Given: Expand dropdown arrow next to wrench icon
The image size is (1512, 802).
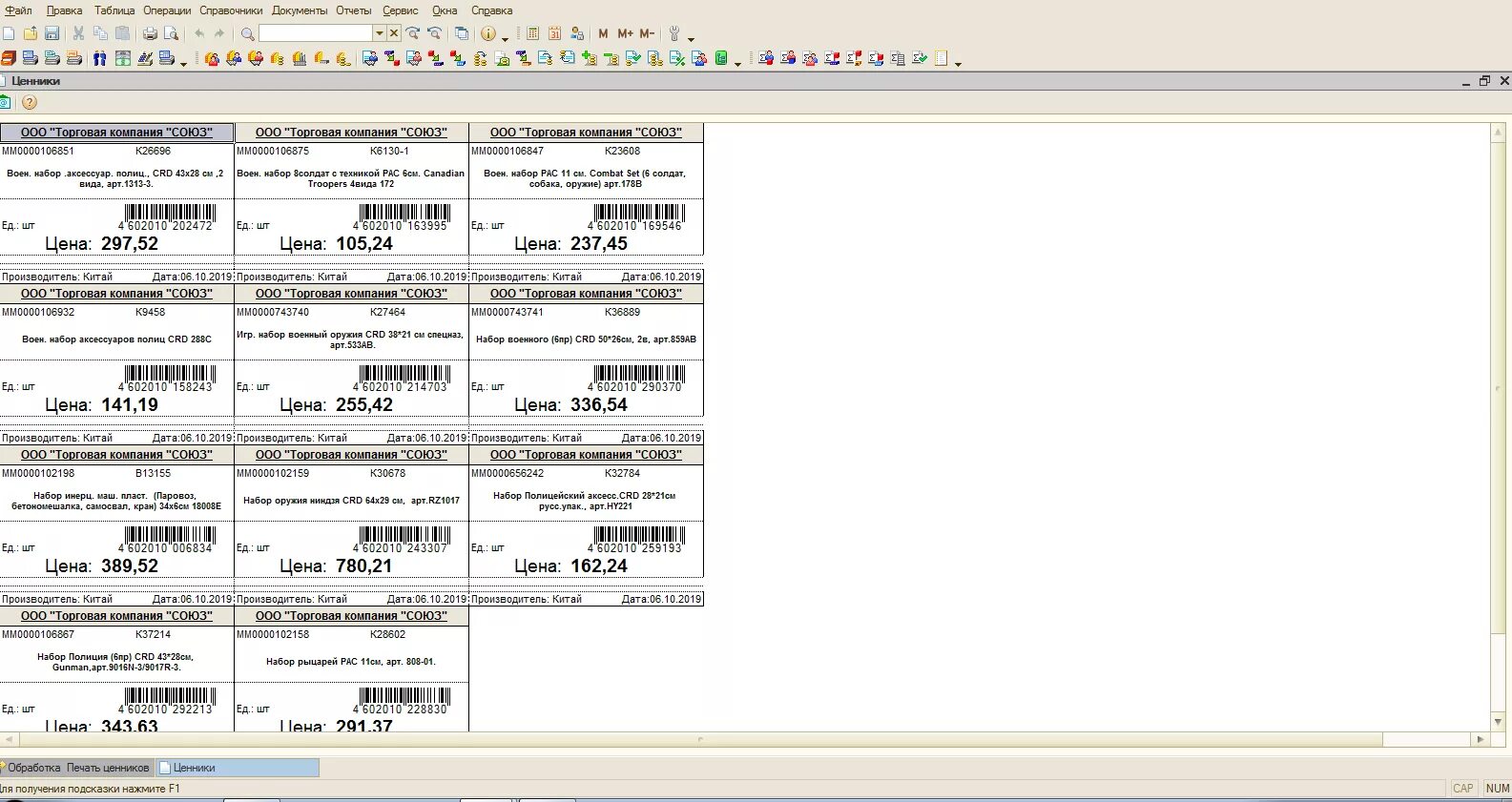Looking at the screenshot, I should 691,38.
